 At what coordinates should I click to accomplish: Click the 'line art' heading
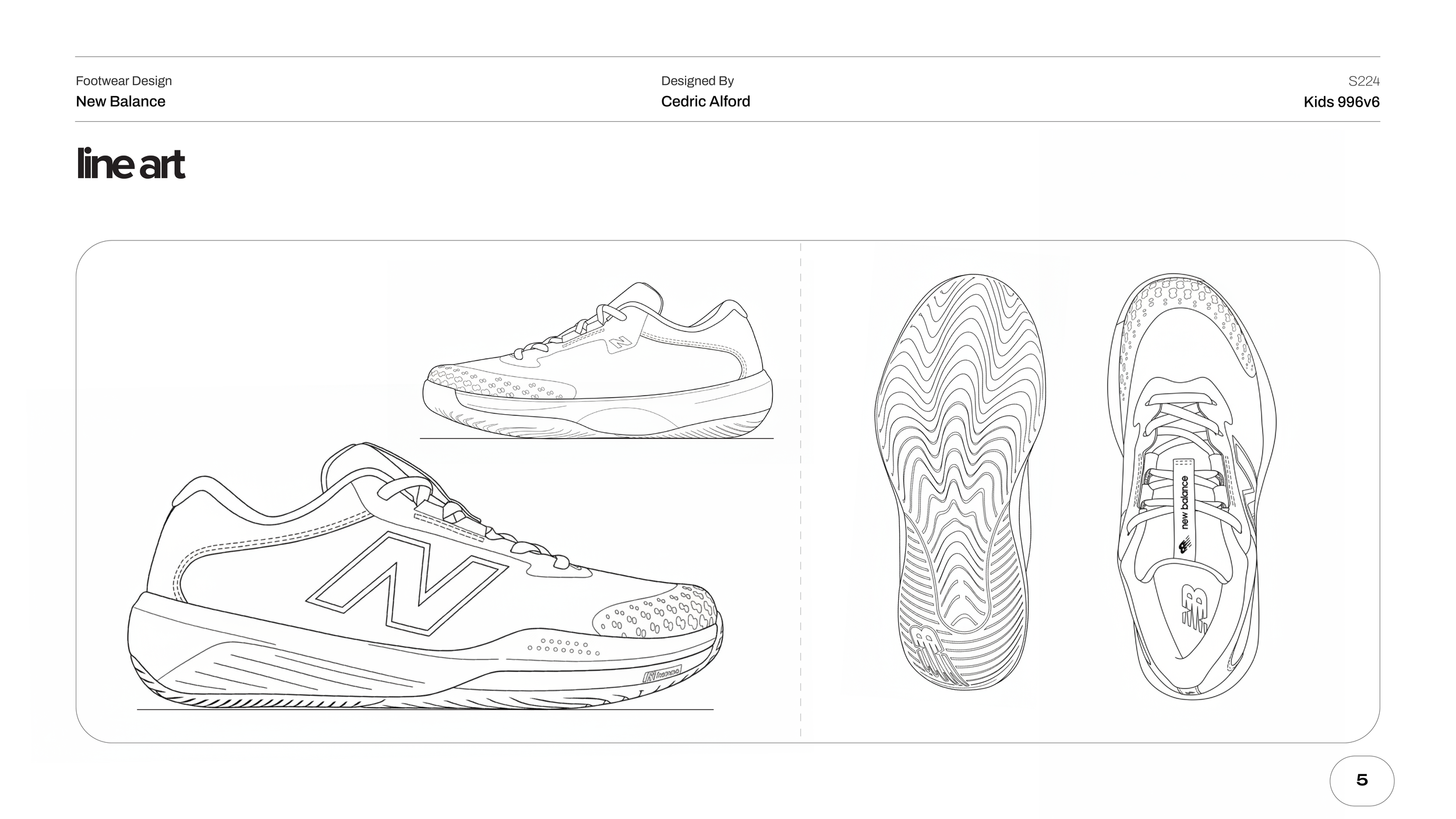131,164
